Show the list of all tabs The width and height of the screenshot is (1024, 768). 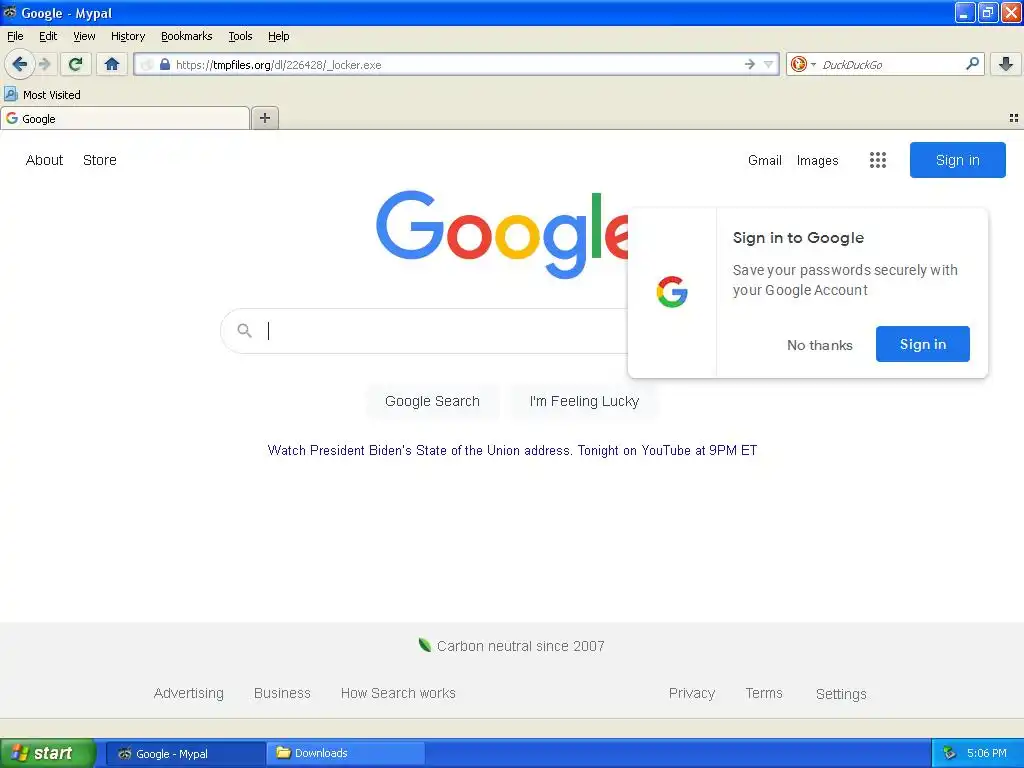pos(1014,118)
